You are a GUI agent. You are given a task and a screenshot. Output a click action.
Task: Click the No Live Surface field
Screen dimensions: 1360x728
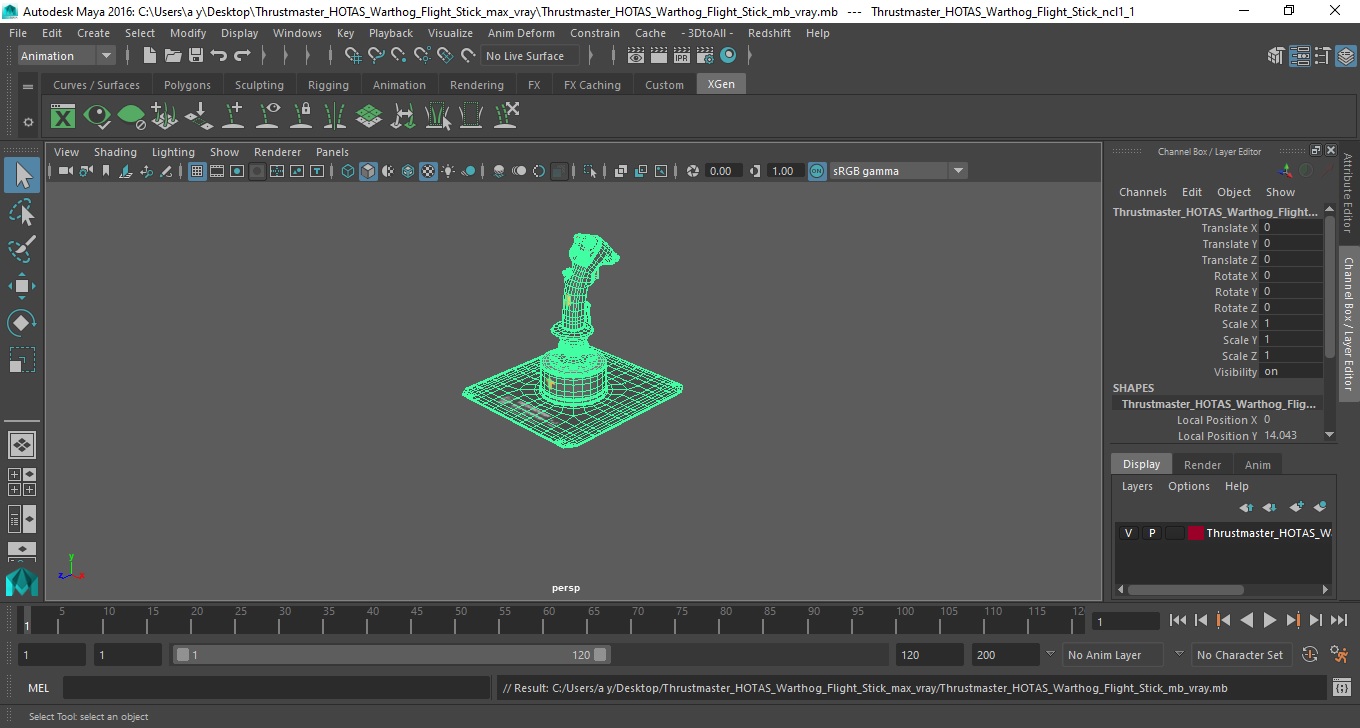click(x=529, y=56)
